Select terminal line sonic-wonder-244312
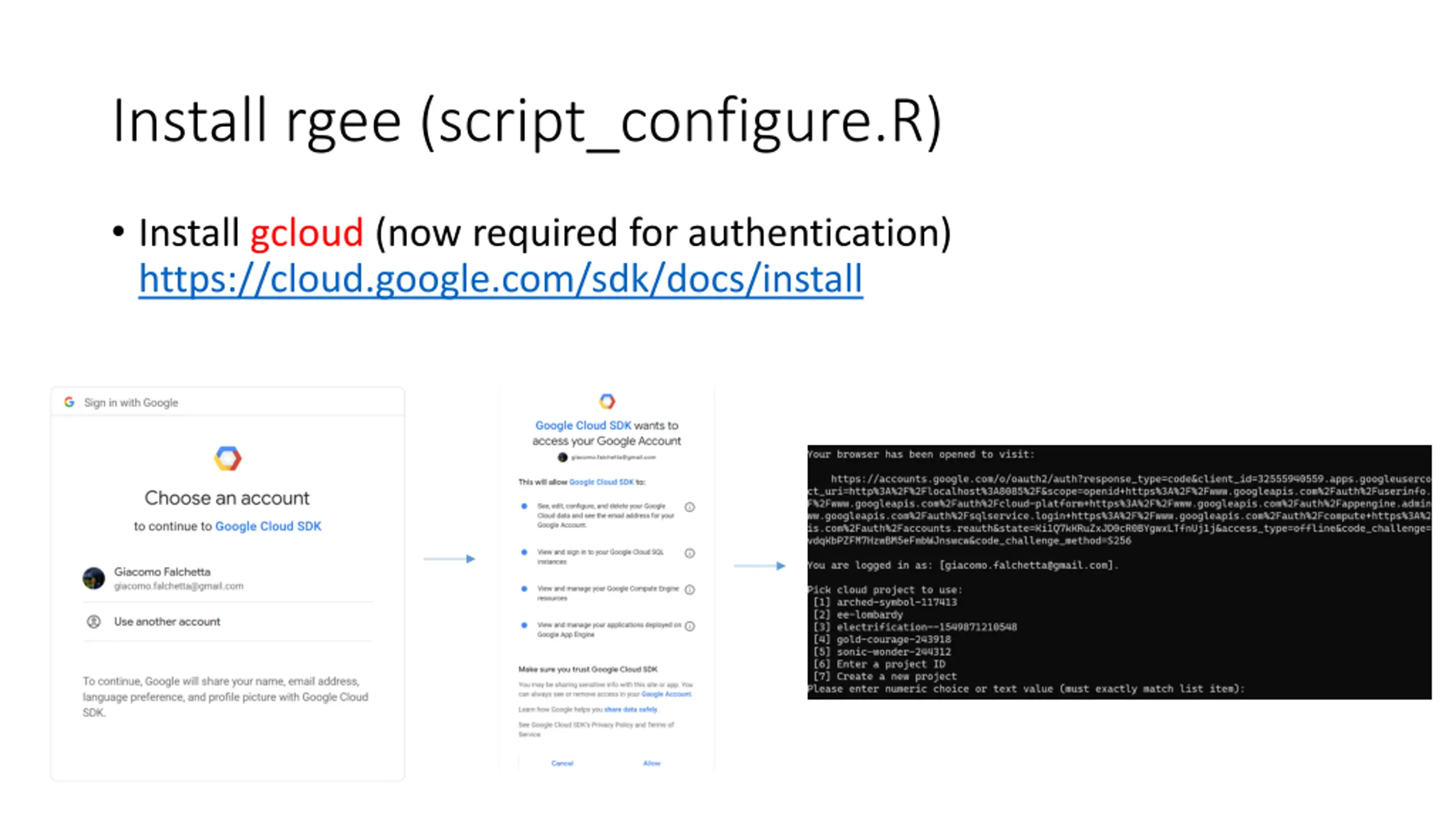 pos(882,652)
